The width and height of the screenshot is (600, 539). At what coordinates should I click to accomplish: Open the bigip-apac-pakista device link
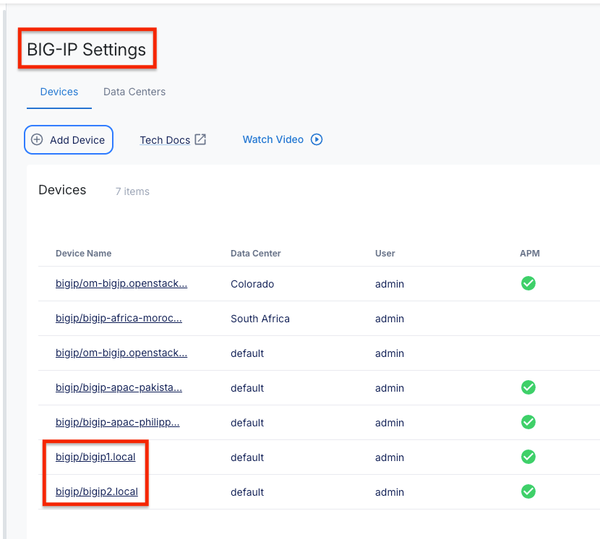(118, 388)
